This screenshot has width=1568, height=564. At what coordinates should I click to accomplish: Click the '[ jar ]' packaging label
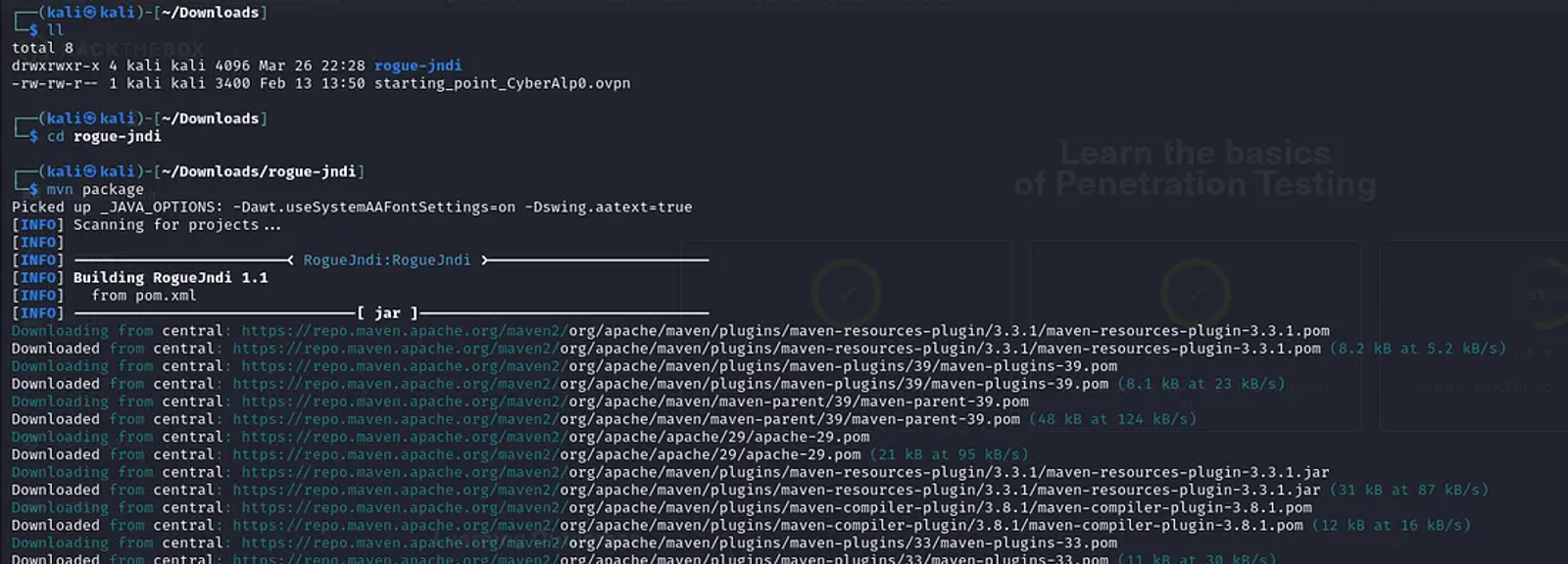point(387,312)
